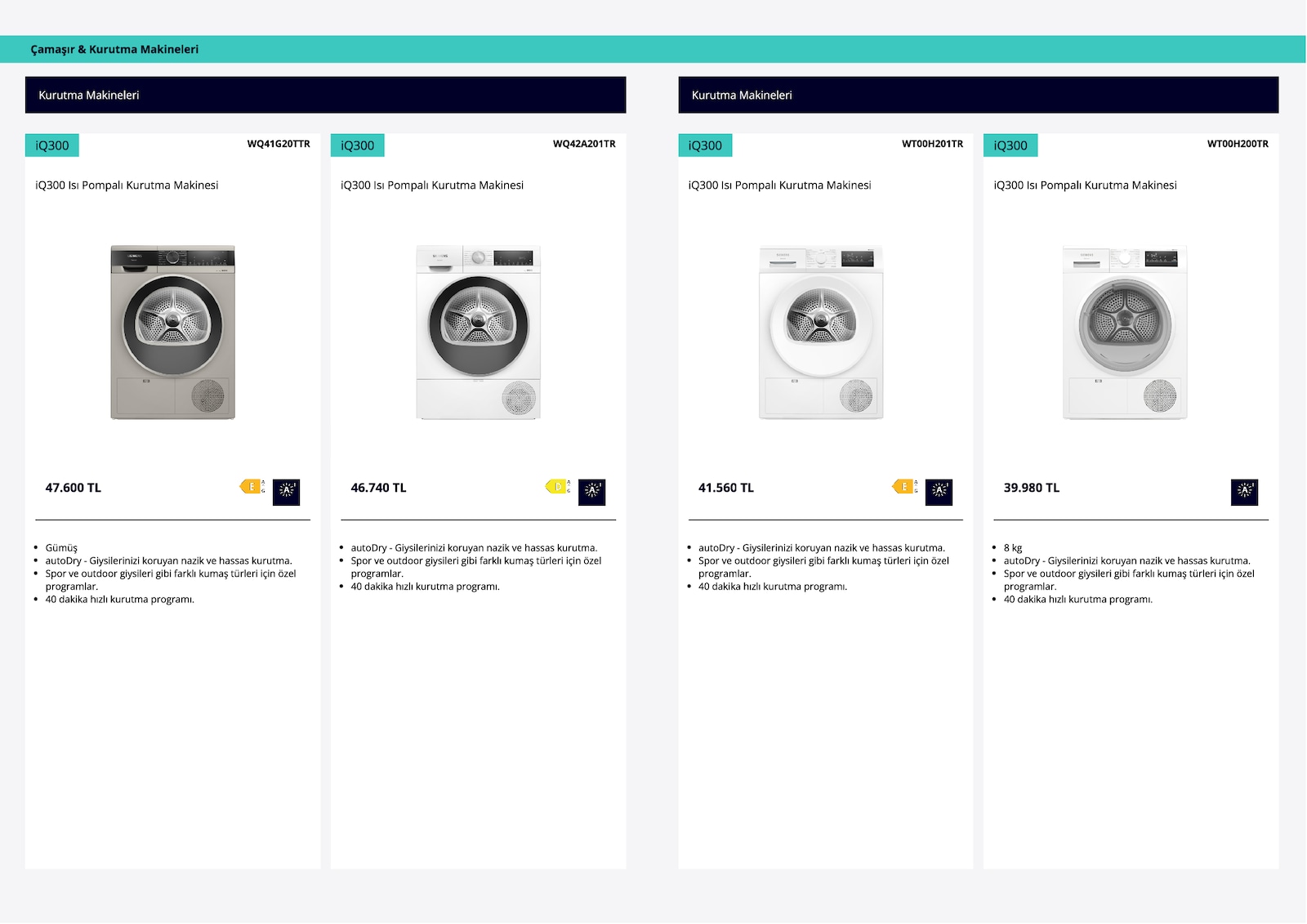Click model number WT00H201TR
The image size is (1307, 924).
click(932, 144)
